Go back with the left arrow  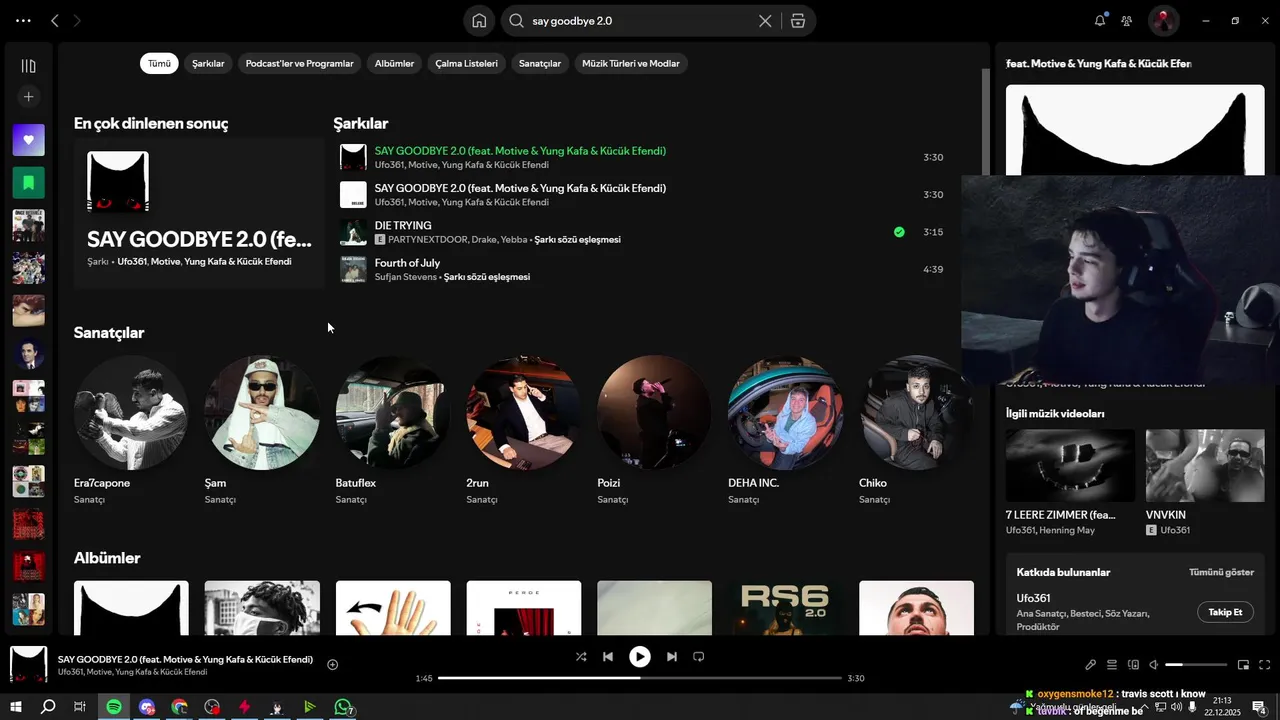tap(55, 20)
